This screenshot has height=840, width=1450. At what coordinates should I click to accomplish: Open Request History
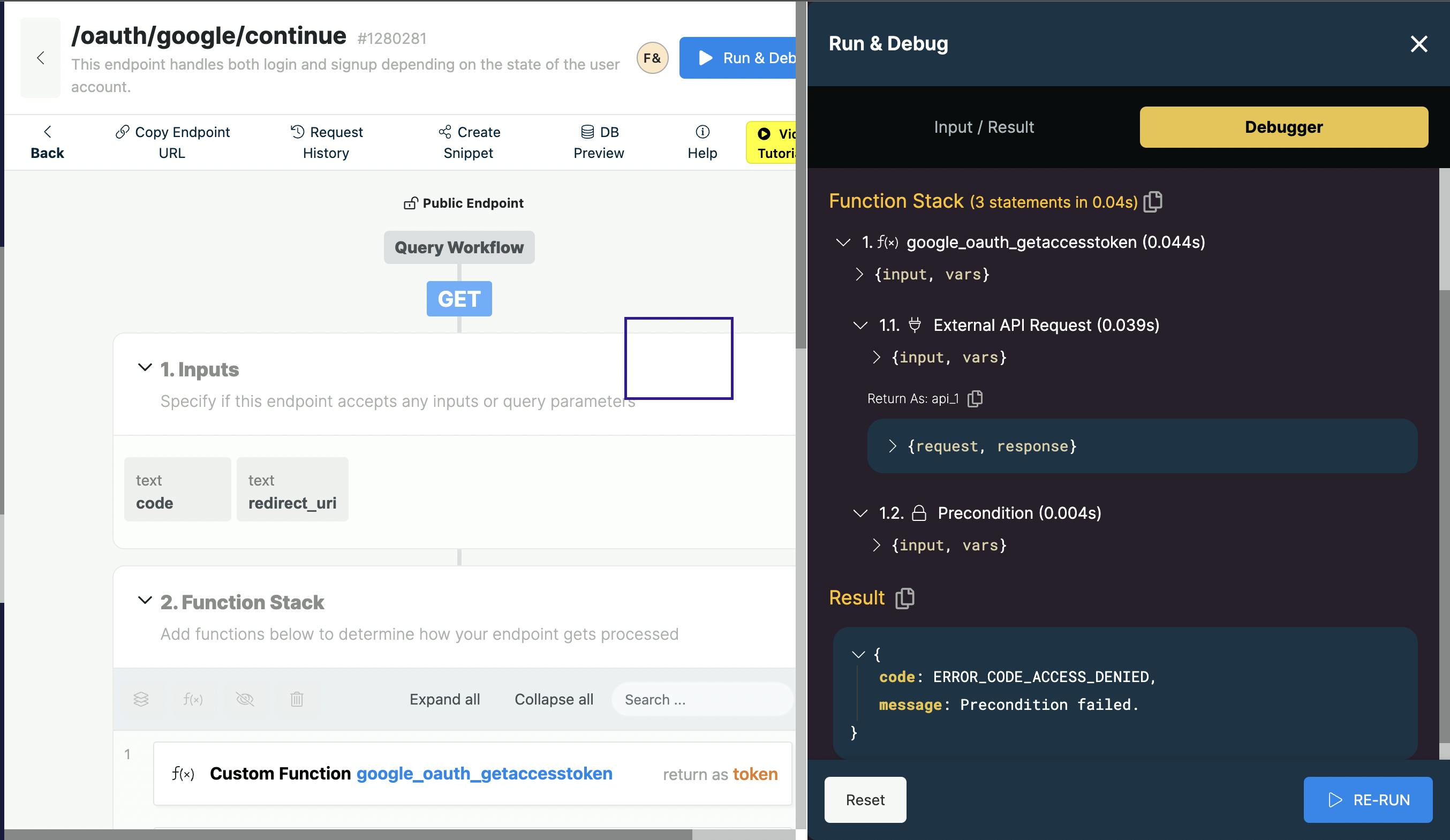[326, 142]
